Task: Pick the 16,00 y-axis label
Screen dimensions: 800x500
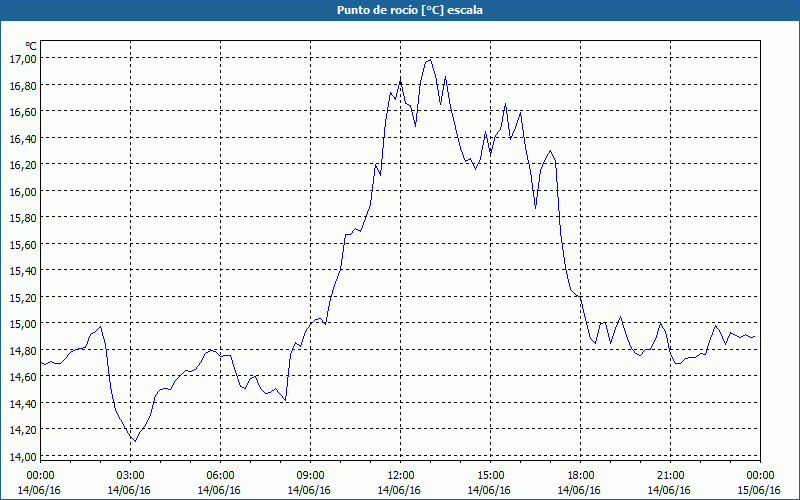Action: 23,191
